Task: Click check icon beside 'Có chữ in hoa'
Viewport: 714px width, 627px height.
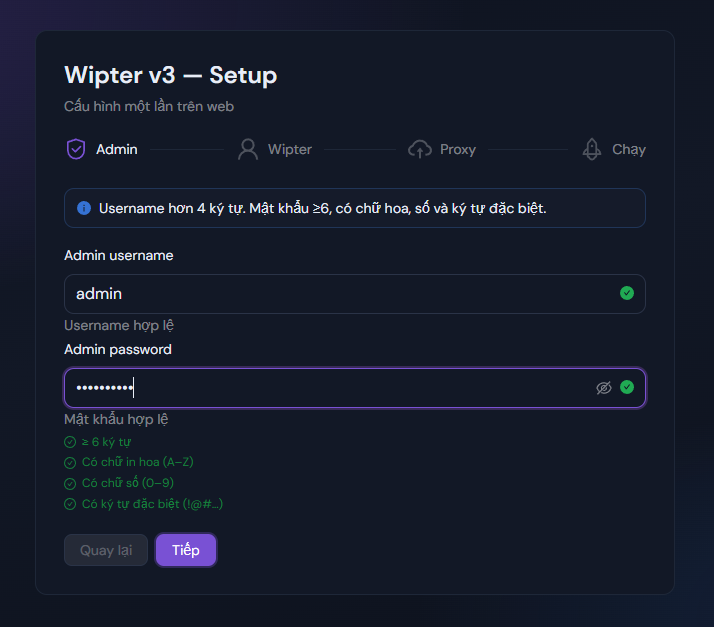Action: pos(70,463)
